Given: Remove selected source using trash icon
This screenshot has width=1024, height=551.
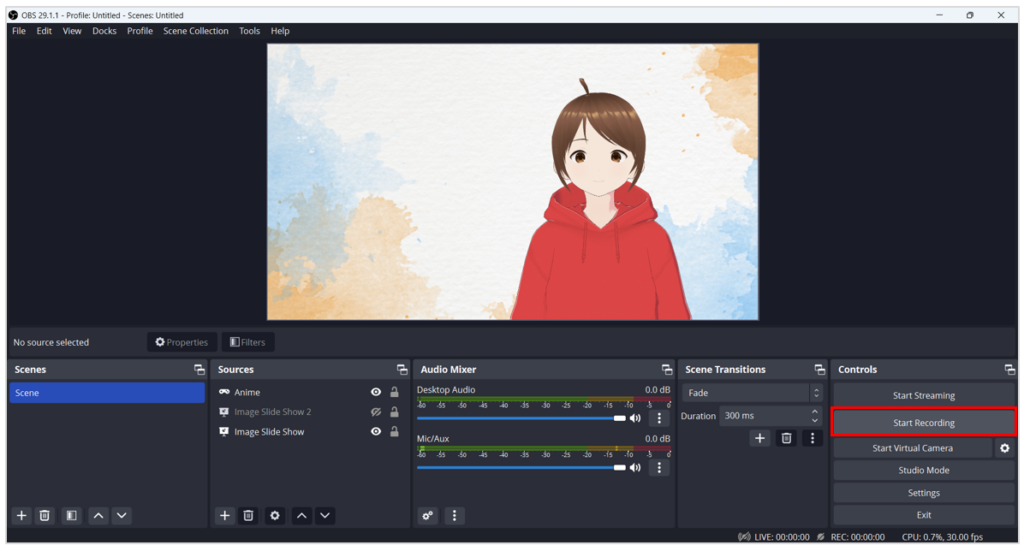Looking at the screenshot, I should pos(248,515).
